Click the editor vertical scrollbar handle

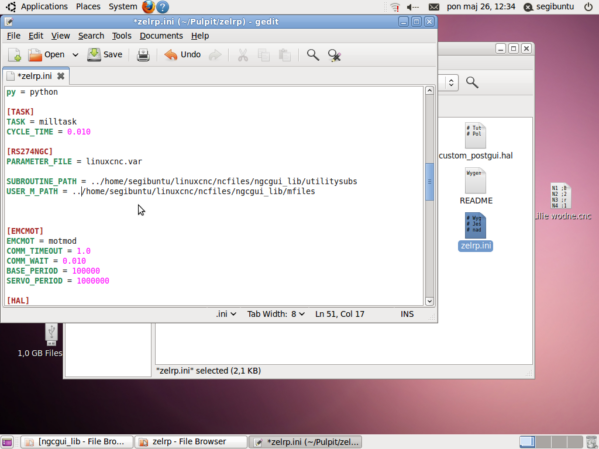(429, 182)
